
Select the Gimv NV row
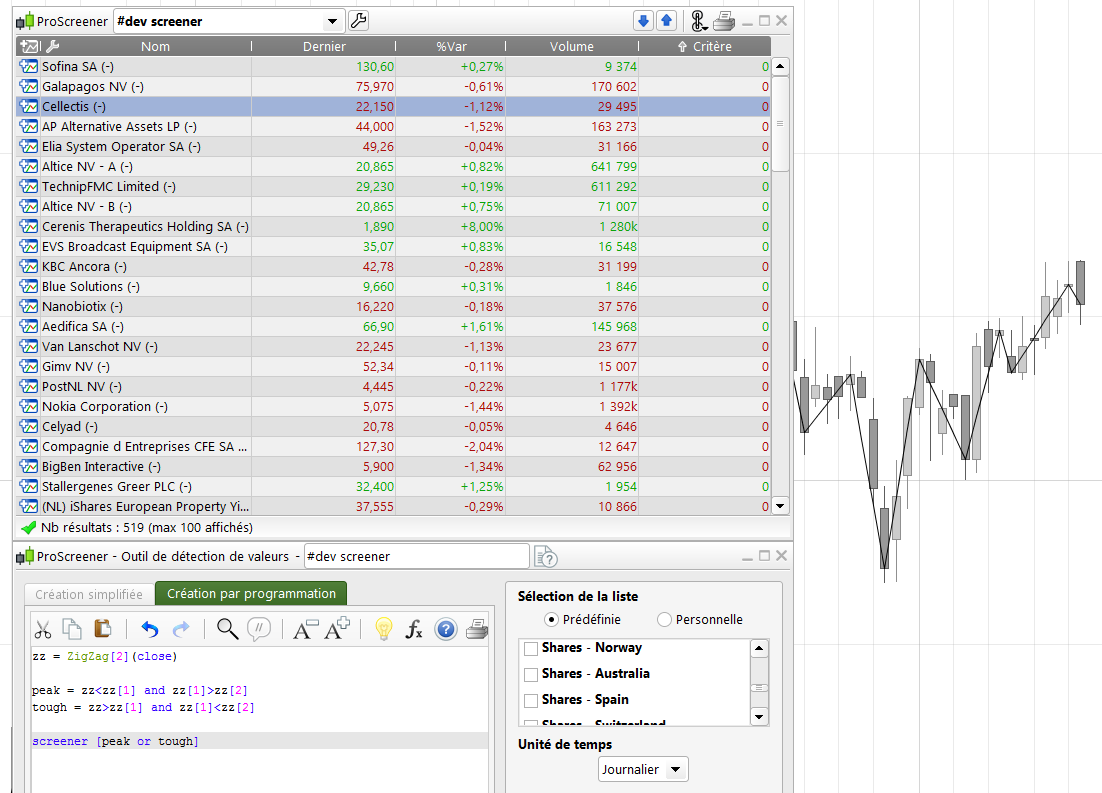pos(394,366)
